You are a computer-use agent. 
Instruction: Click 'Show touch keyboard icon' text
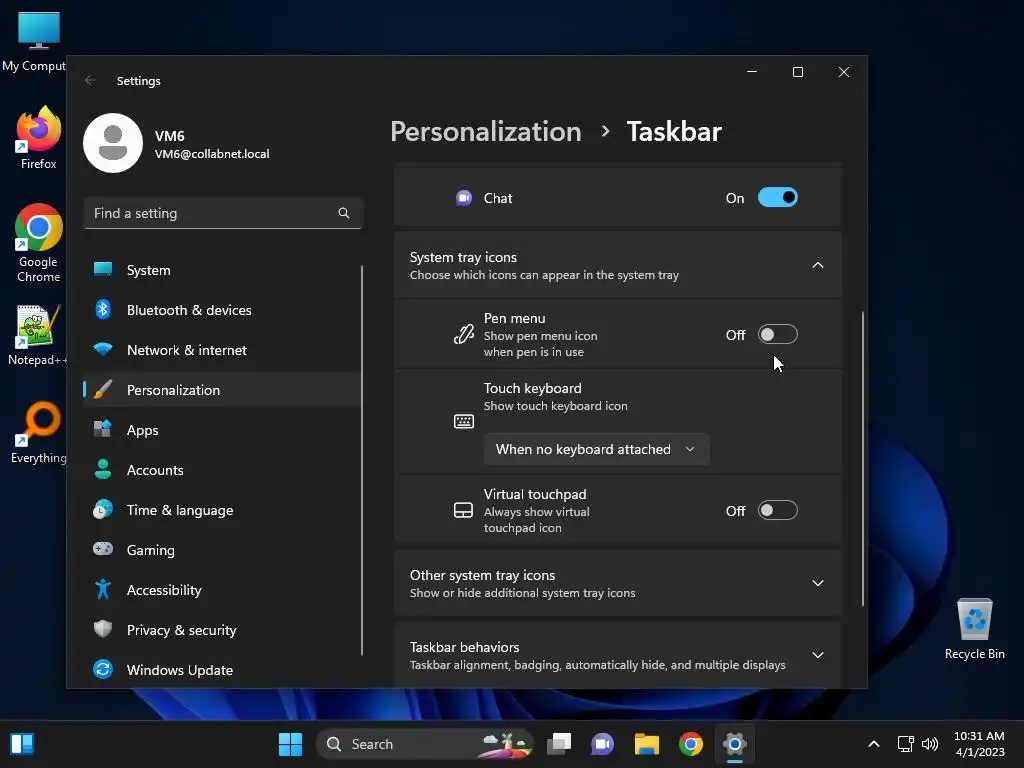pyautogui.click(x=555, y=406)
